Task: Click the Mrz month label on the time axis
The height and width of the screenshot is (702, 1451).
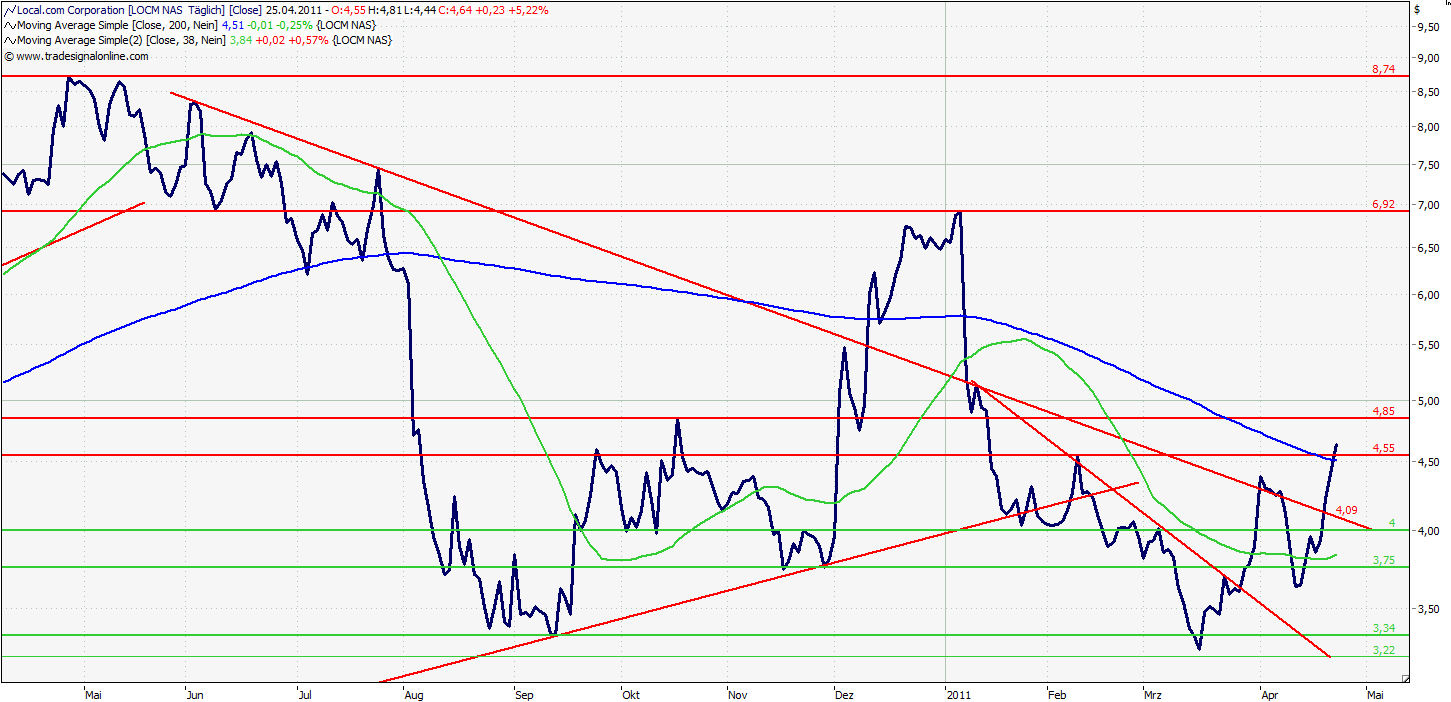Action: pyautogui.click(x=1153, y=694)
